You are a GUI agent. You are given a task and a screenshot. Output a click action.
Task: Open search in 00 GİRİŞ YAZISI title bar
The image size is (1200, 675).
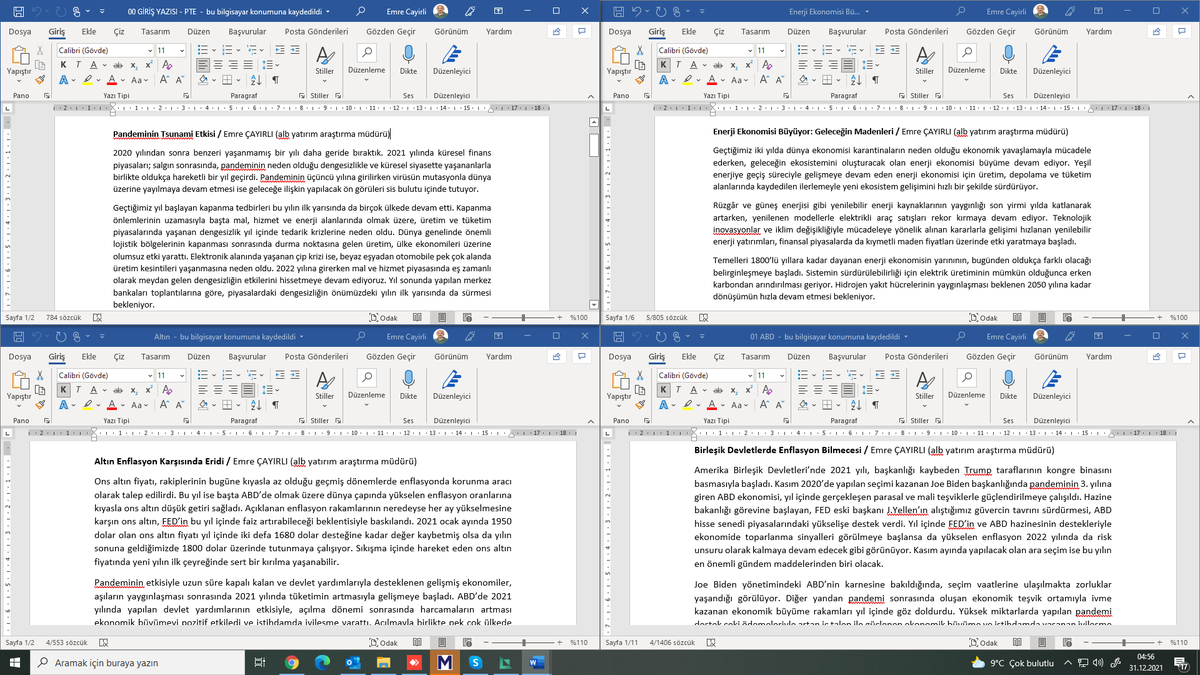point(360,11)
